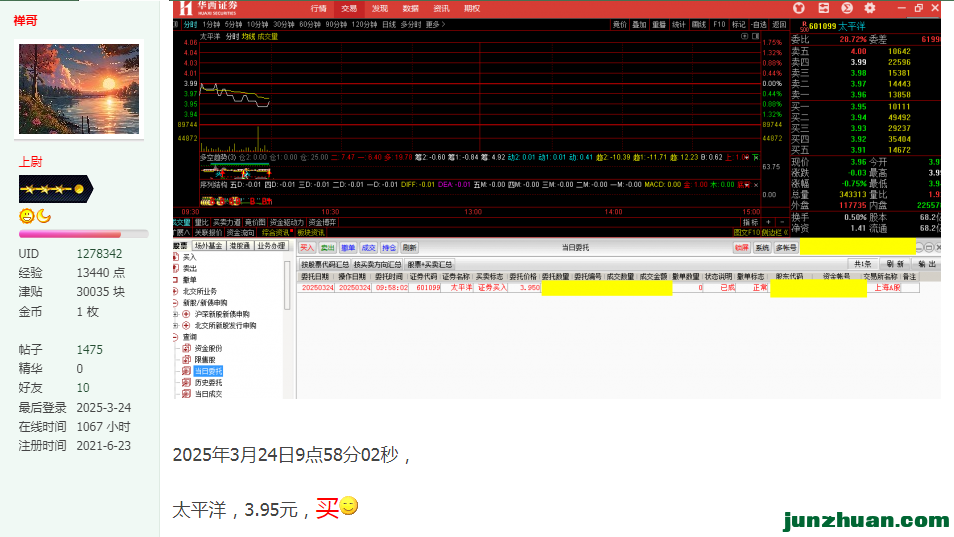This screenshot has width=954, height=537.
Task: Click the order panel round maximize icon
Action: point(929,248)
